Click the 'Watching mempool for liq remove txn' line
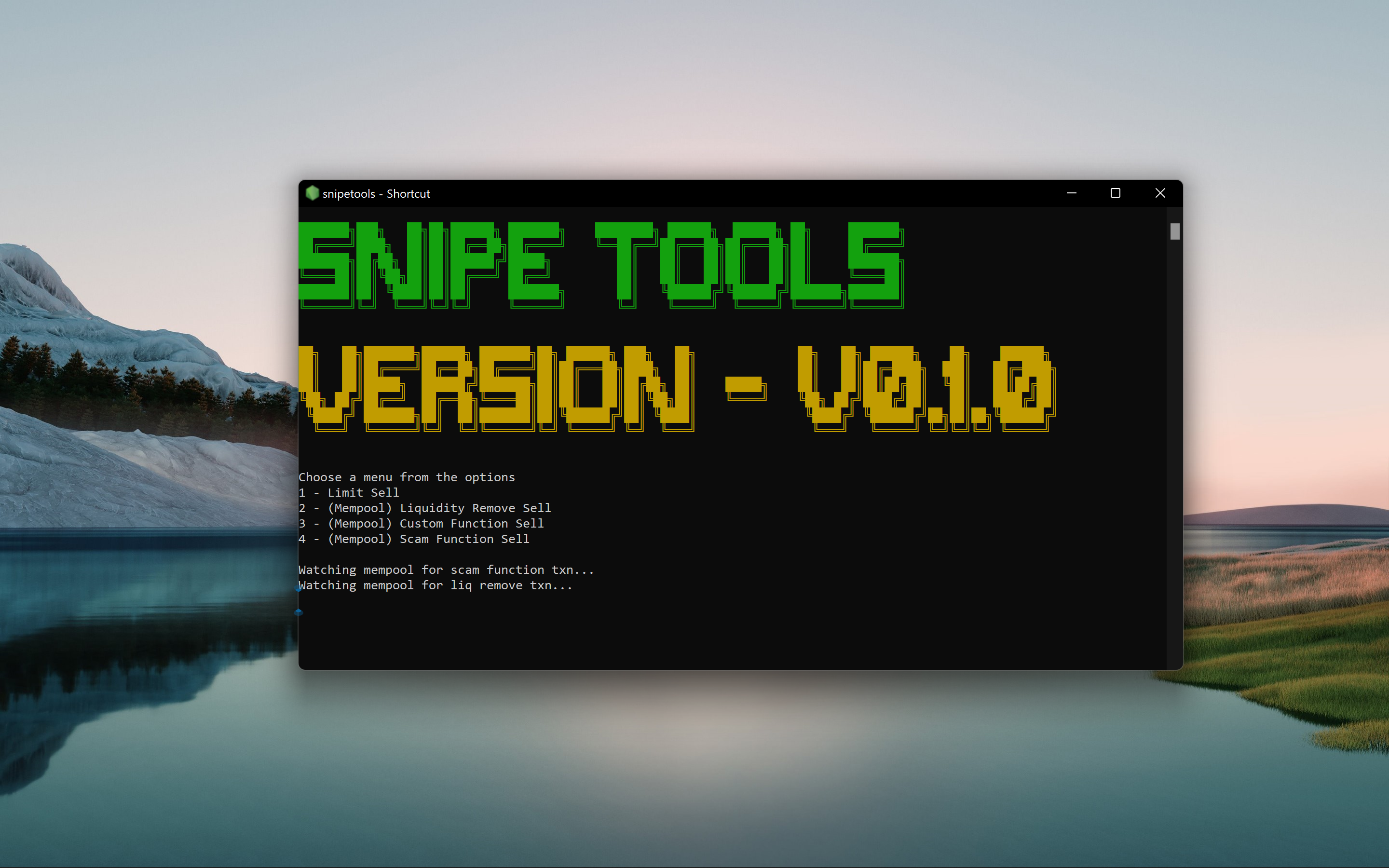1389x868 pixels. coord(435,585)
